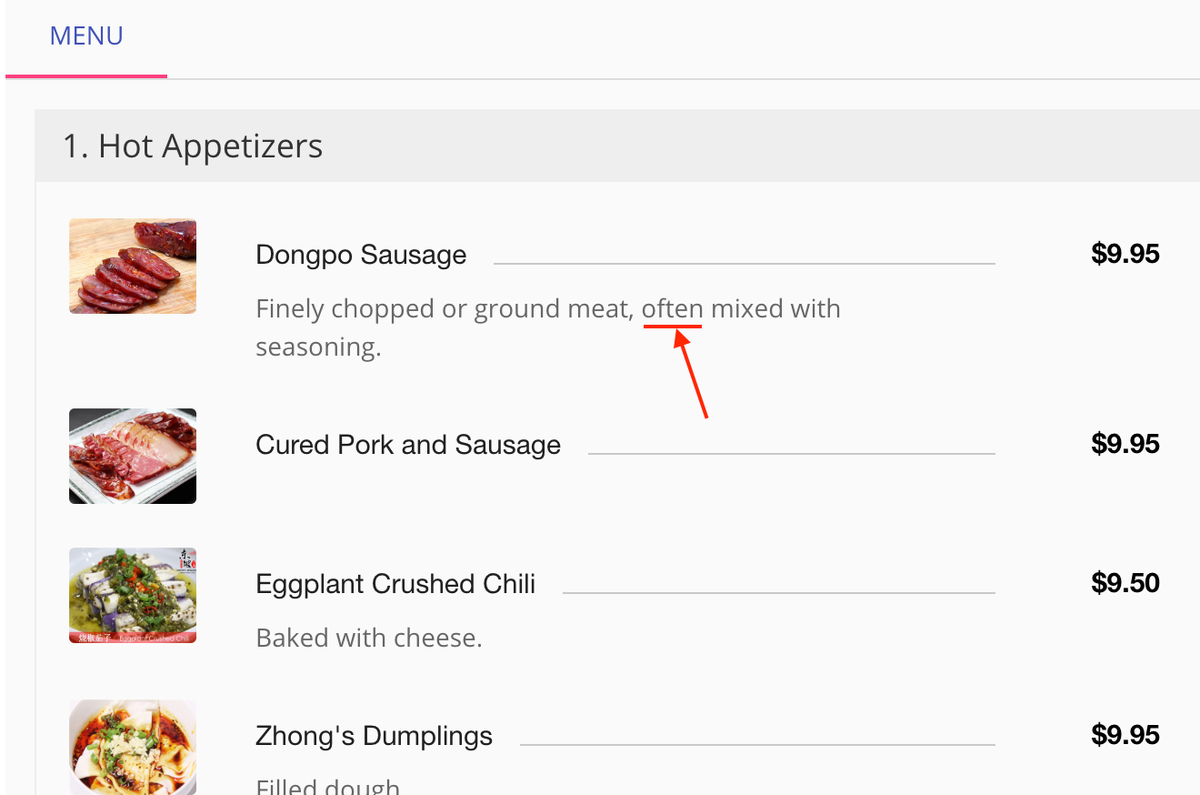This screenshot has width=1200, height=795.
Task: Click the $9.50 price
Action: [1125, 583]
